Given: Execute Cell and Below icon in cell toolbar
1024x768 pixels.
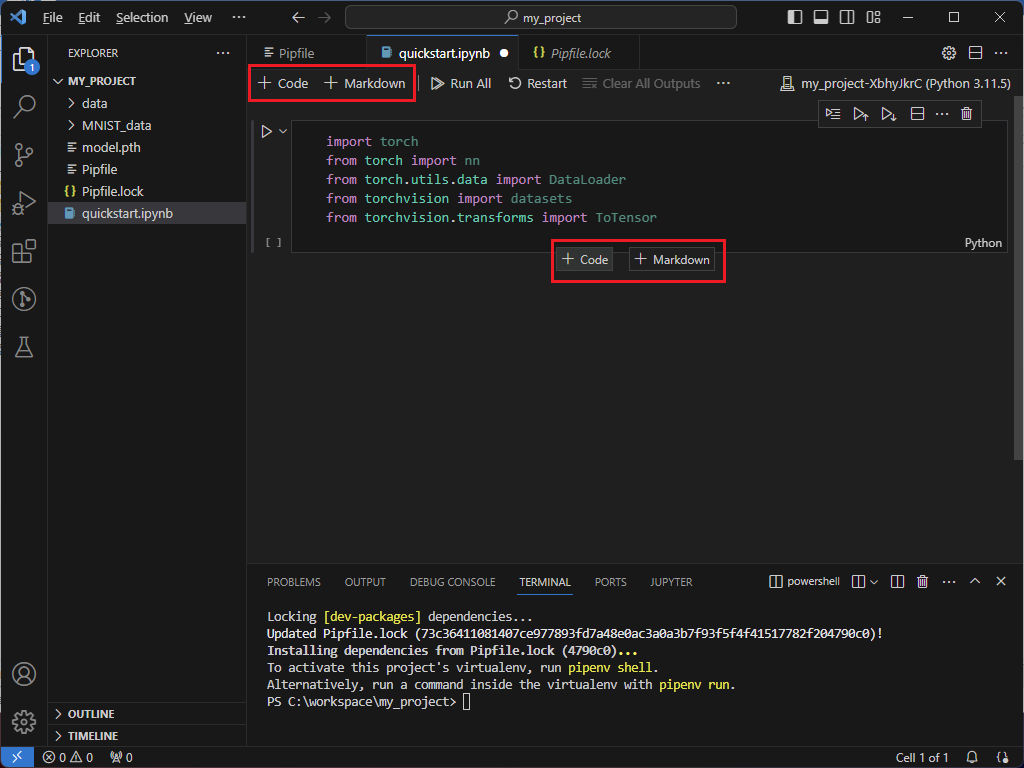Looking at the screenshot, I should click(x=889, y=114).
